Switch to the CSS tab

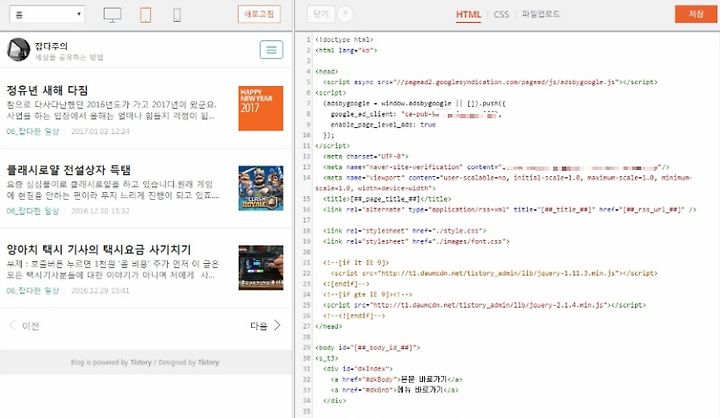pyautogui.click(x=501, y=14)
